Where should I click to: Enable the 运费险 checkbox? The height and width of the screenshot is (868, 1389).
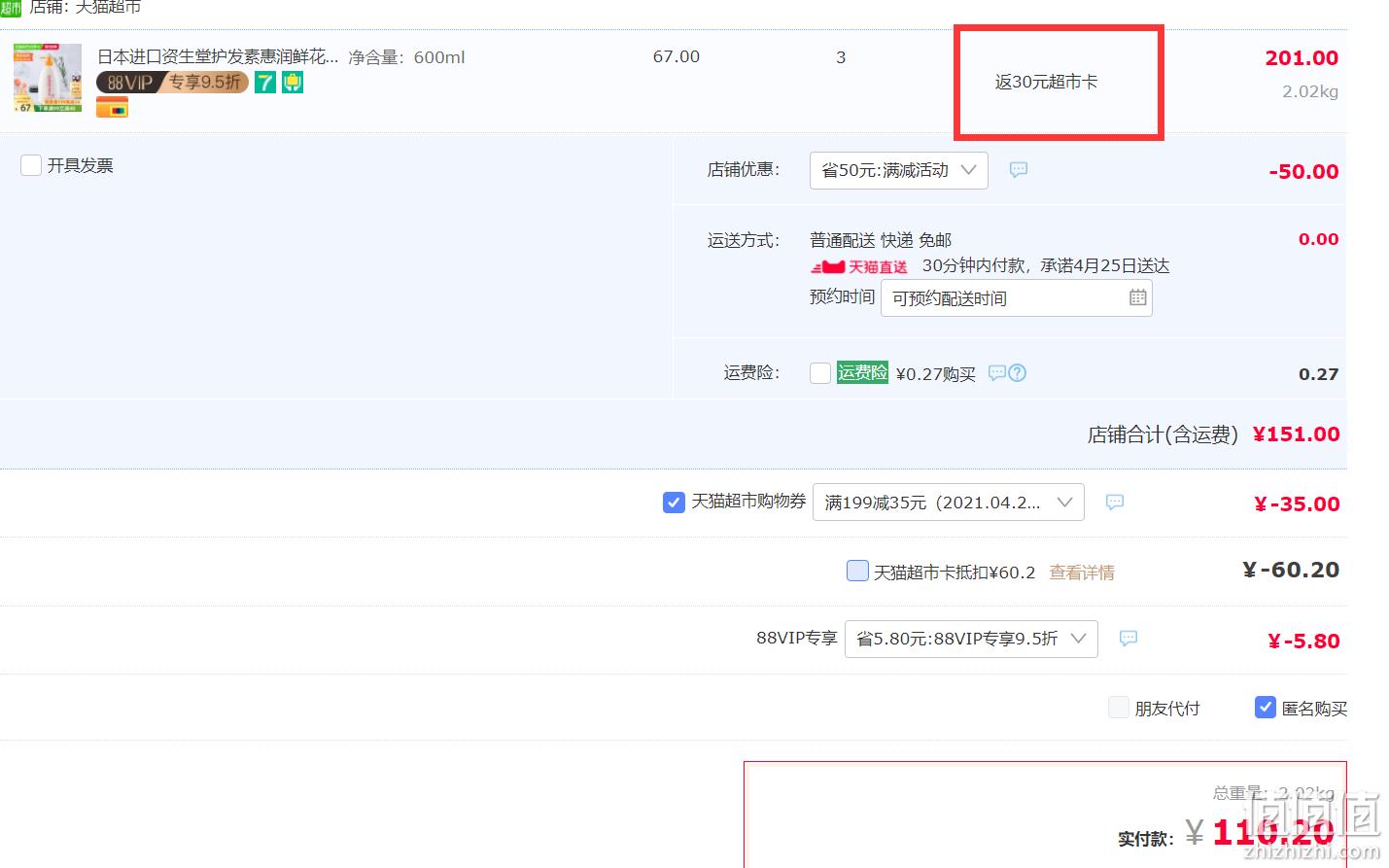pyautogui.click(x=820, y=373)
